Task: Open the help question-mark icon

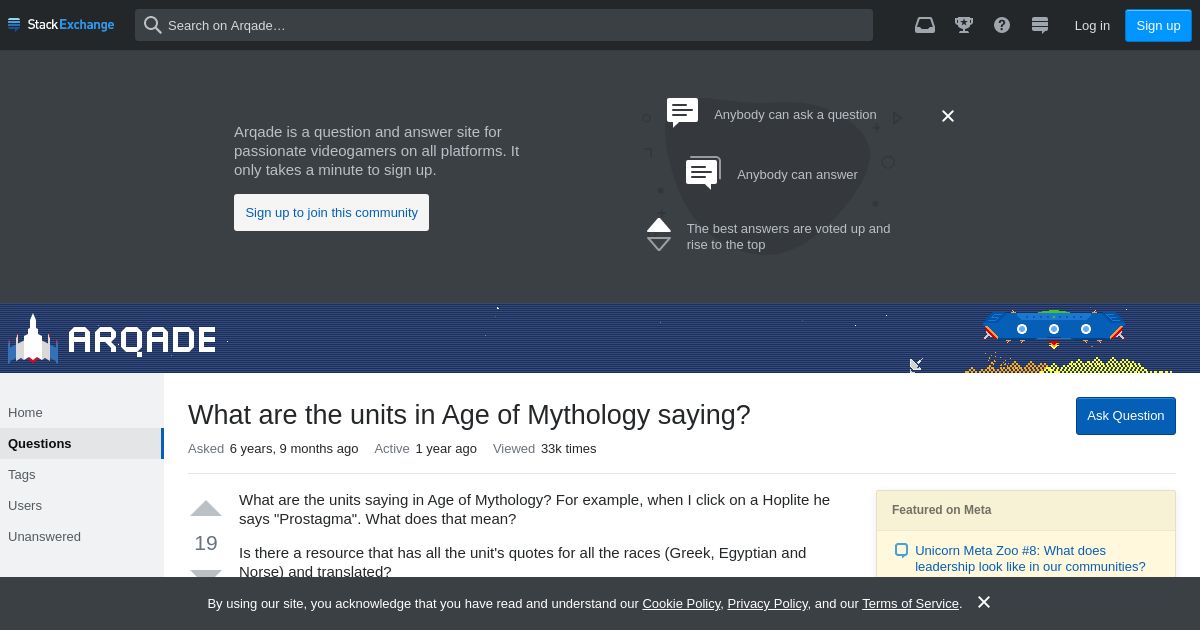Action: pyautogui.click(x=1002, y=25)
